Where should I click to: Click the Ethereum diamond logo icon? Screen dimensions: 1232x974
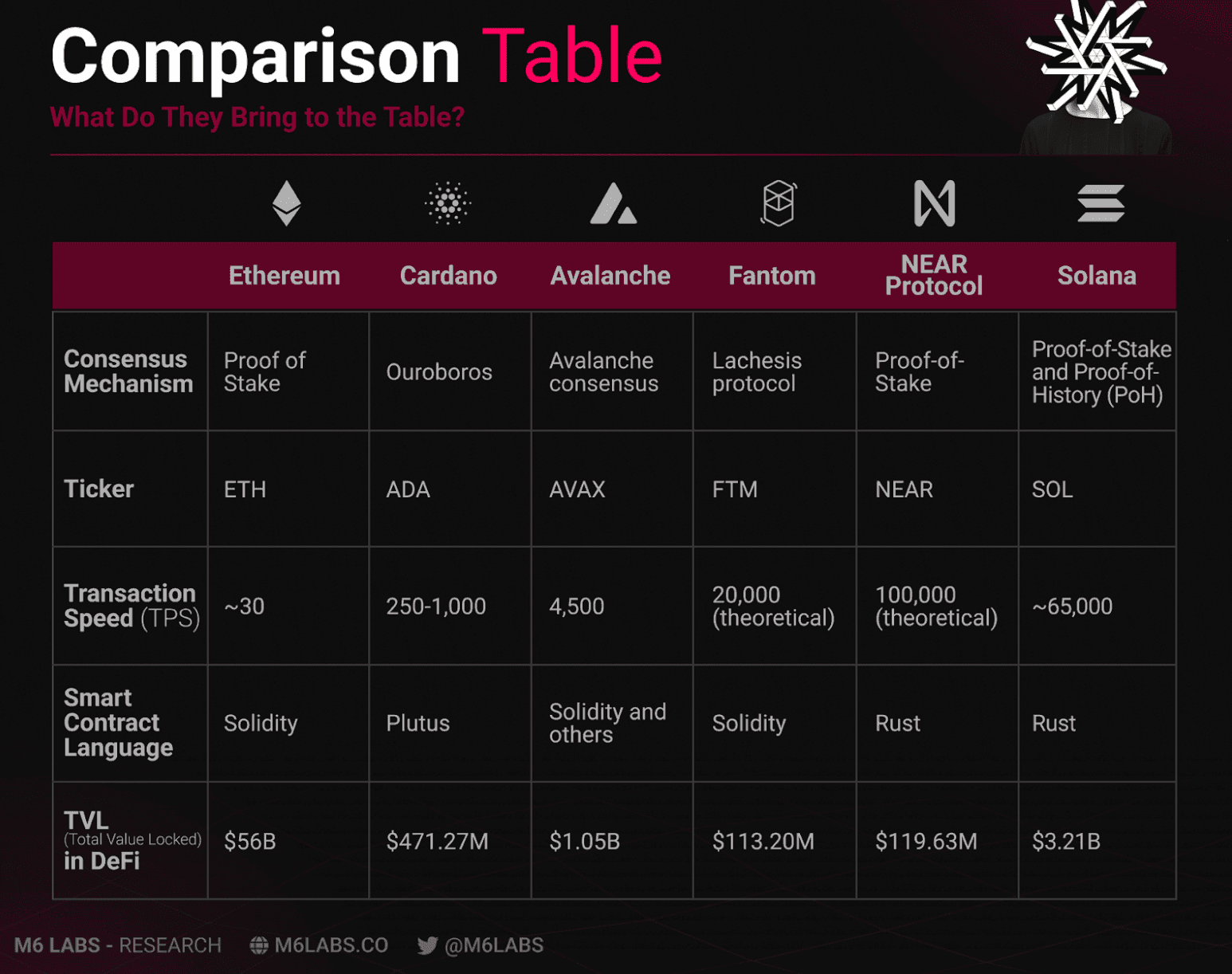(286, 202)
